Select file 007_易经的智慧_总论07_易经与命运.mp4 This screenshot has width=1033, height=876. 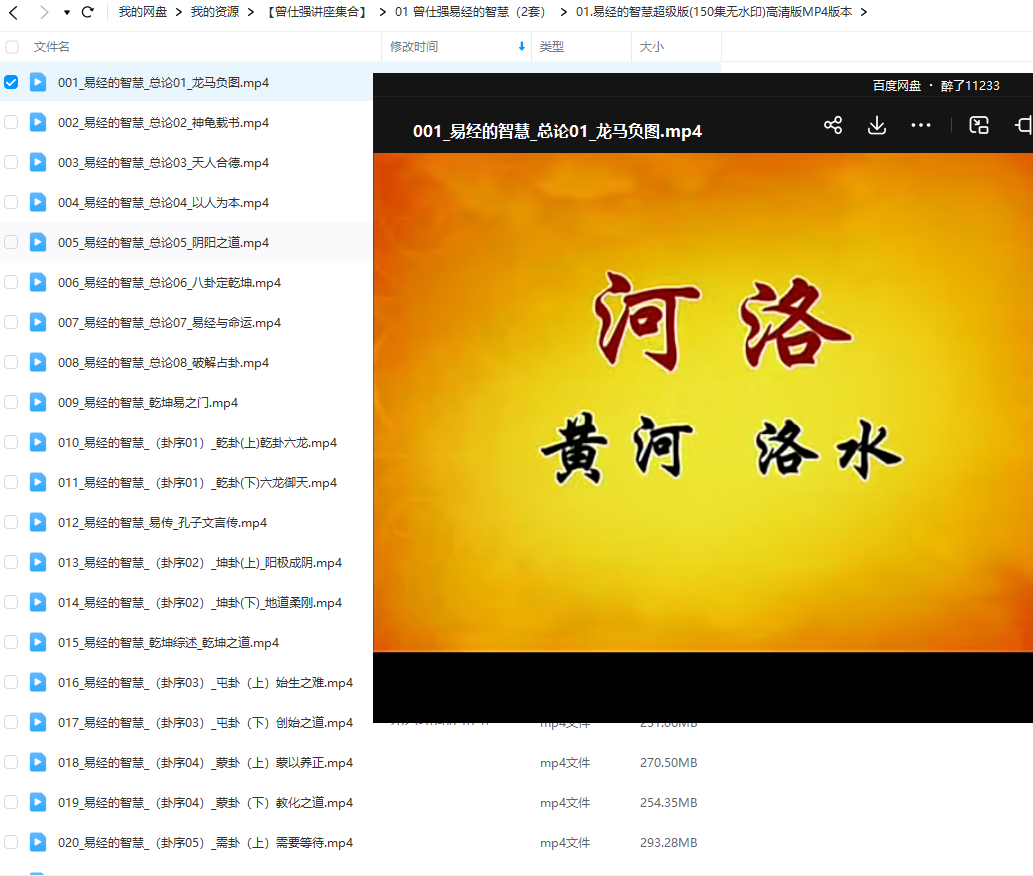coord(169,322)
